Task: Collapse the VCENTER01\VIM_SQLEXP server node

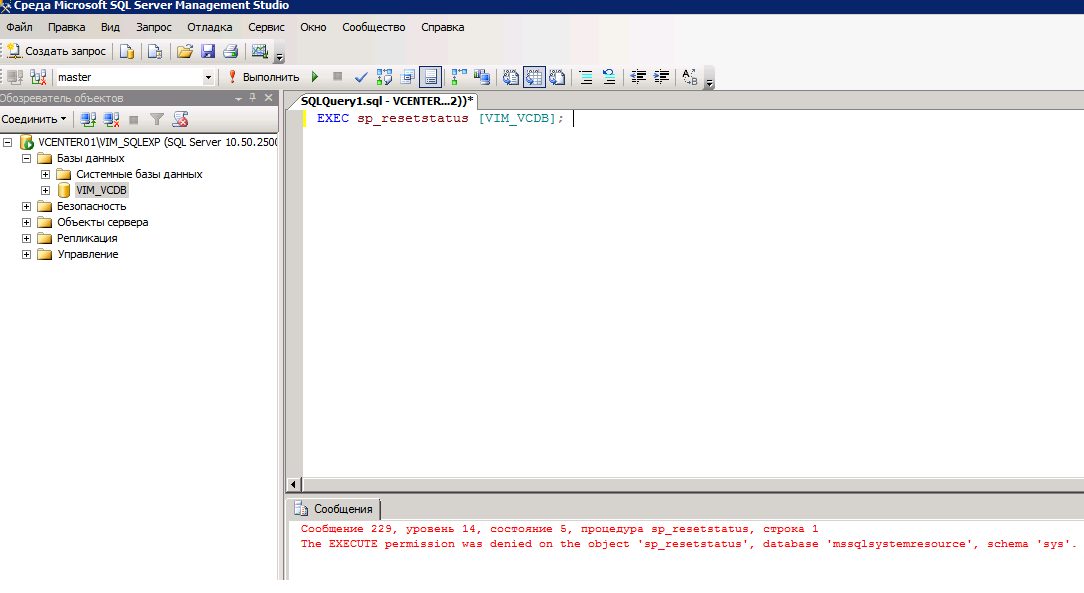Action: pos(8,142)
